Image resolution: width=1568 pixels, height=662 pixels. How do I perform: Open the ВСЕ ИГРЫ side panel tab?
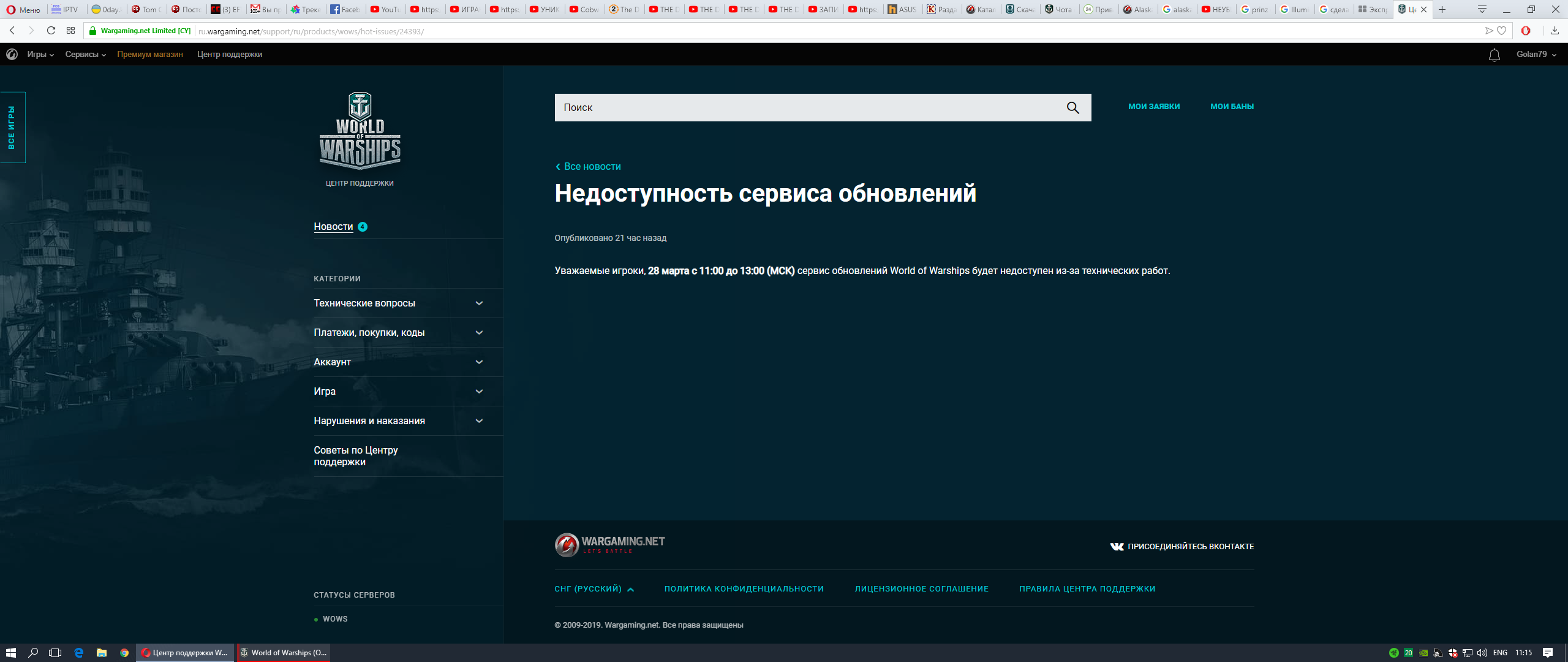pos(12,127)
